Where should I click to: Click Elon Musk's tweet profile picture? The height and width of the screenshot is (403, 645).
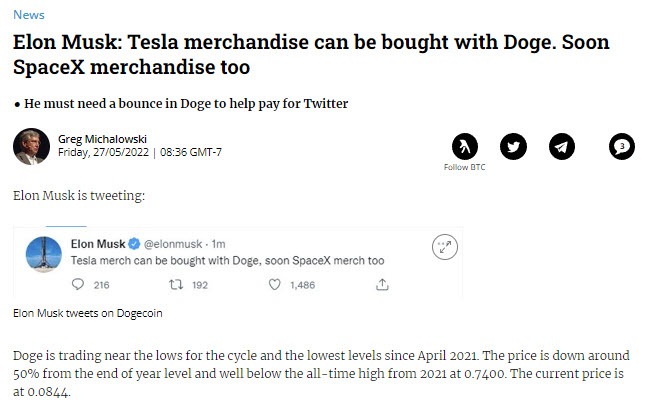pyautogui.click(x=44, y=254)
